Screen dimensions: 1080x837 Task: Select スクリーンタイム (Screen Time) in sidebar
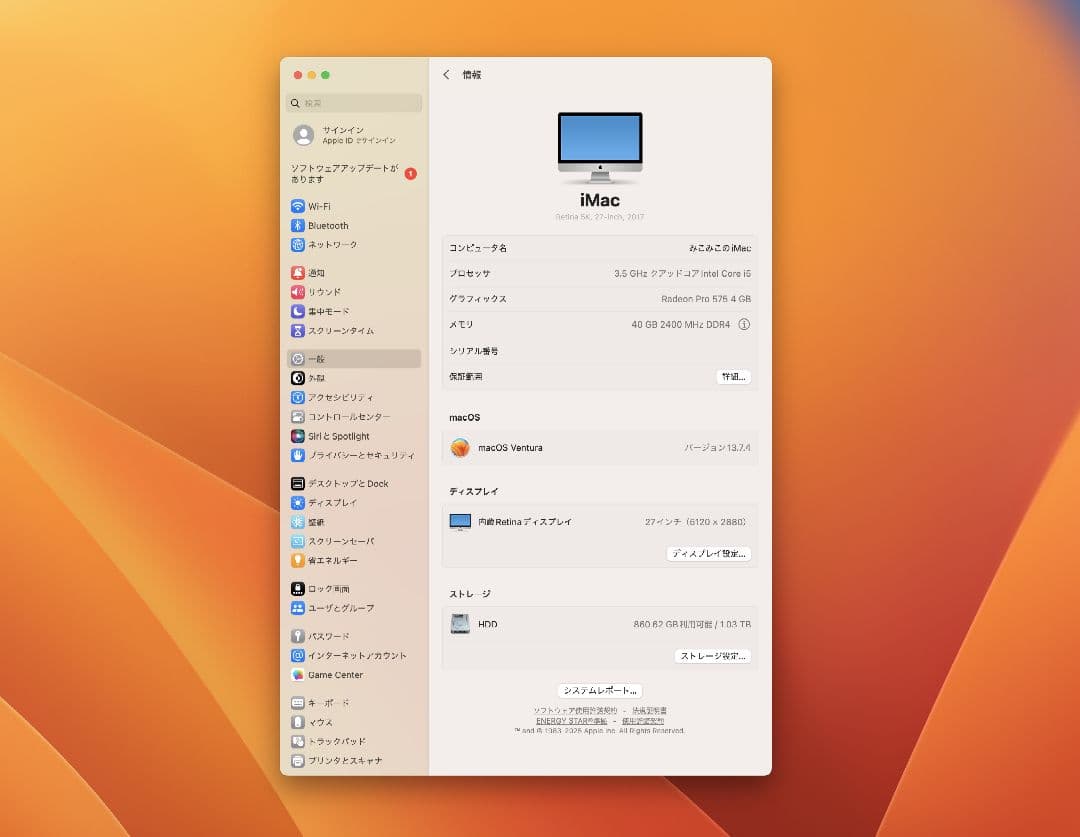[x=340, y=331]
